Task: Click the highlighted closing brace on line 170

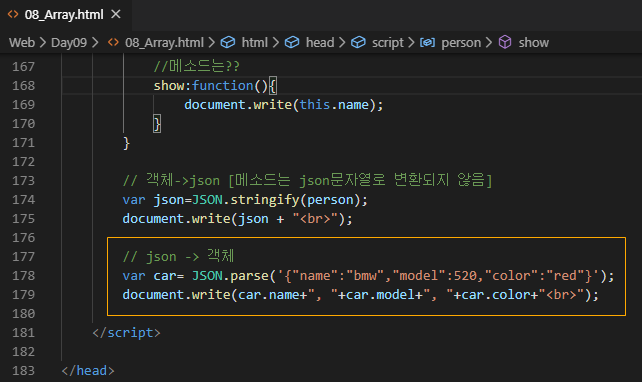Action: (157, 124)
